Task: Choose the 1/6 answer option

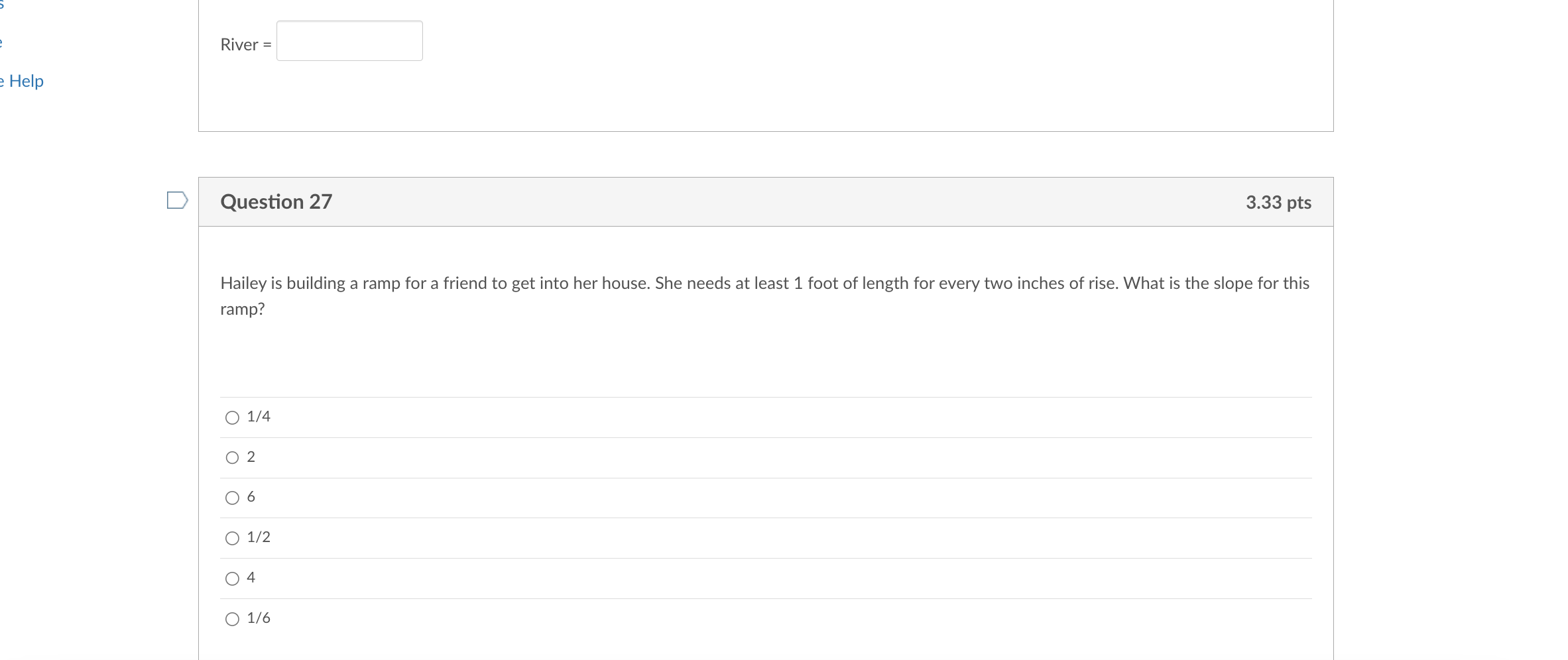Action: tap(232, 619)
